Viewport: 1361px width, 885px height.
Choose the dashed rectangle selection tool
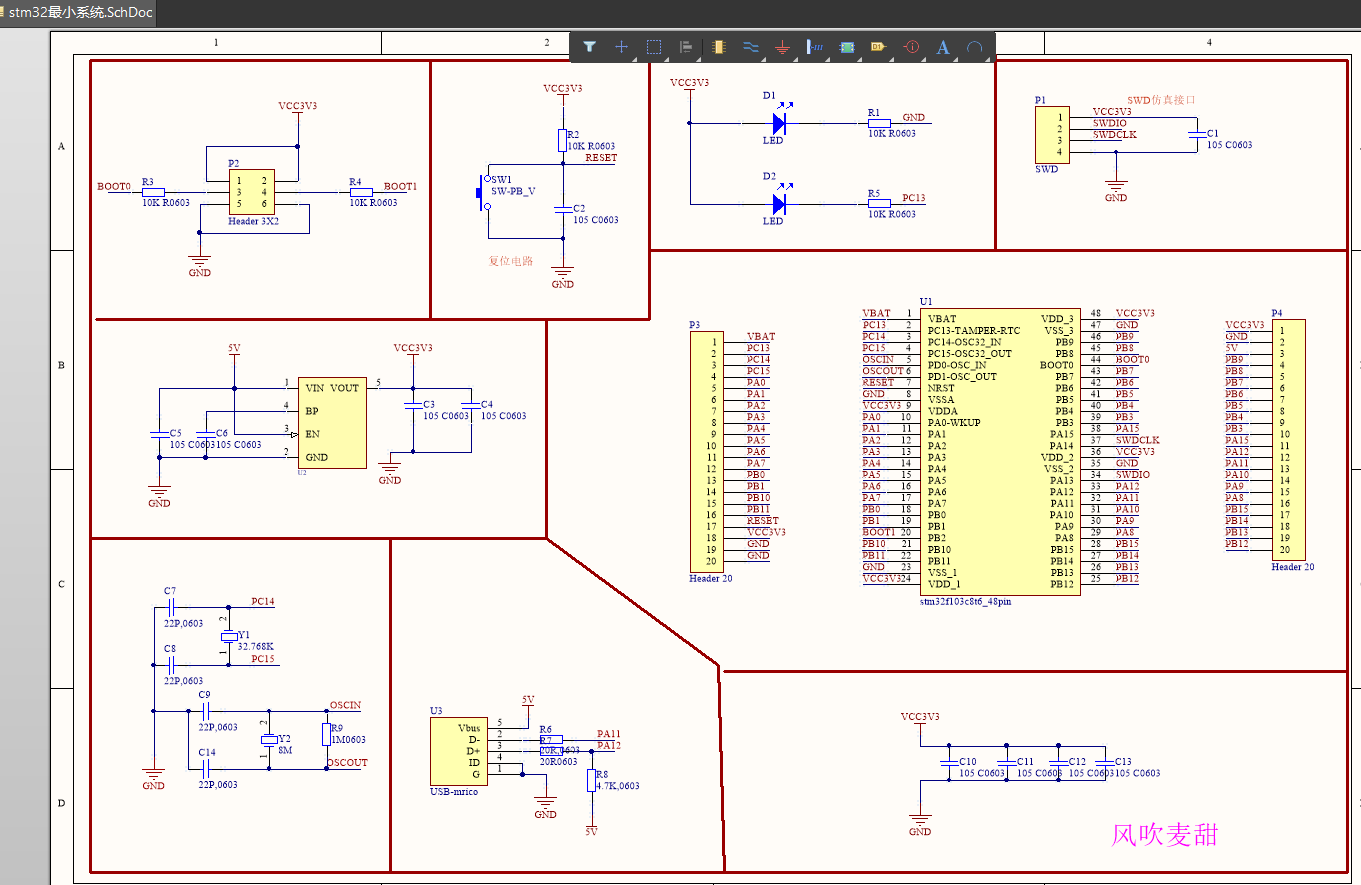(654, 46)
